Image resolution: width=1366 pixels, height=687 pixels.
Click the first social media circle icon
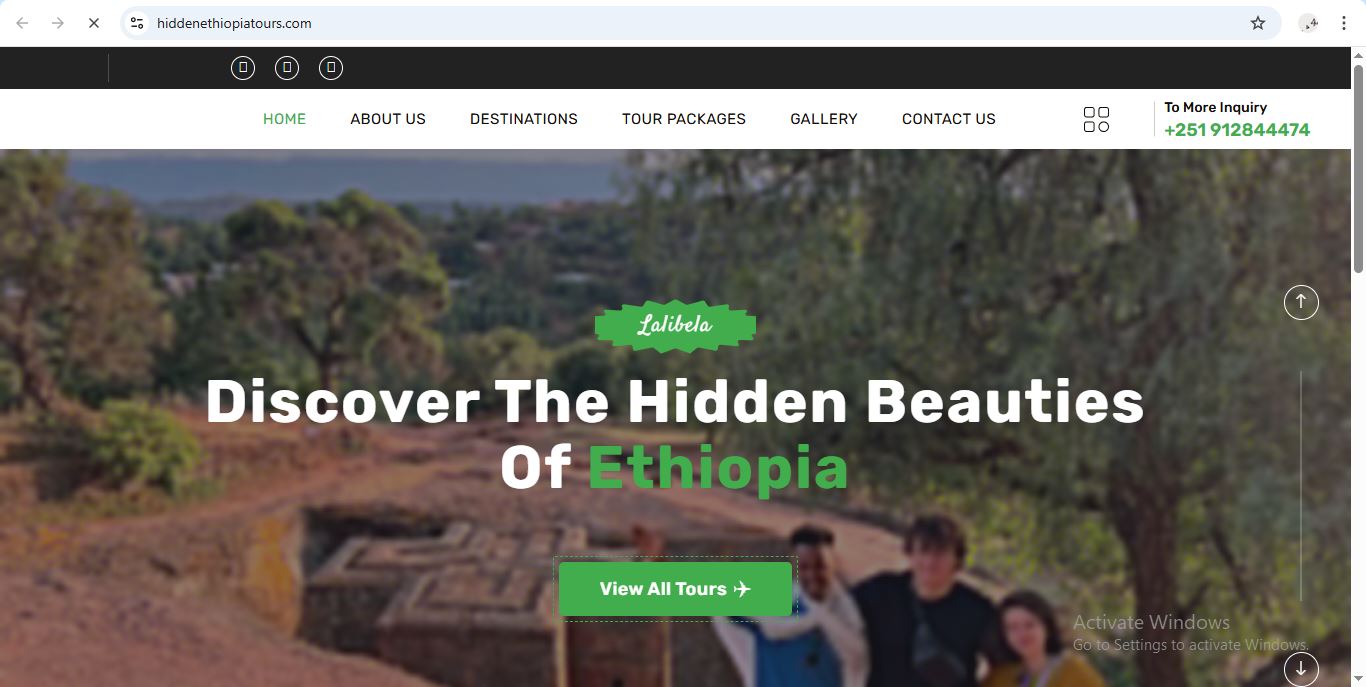click(x=243, y=68)
